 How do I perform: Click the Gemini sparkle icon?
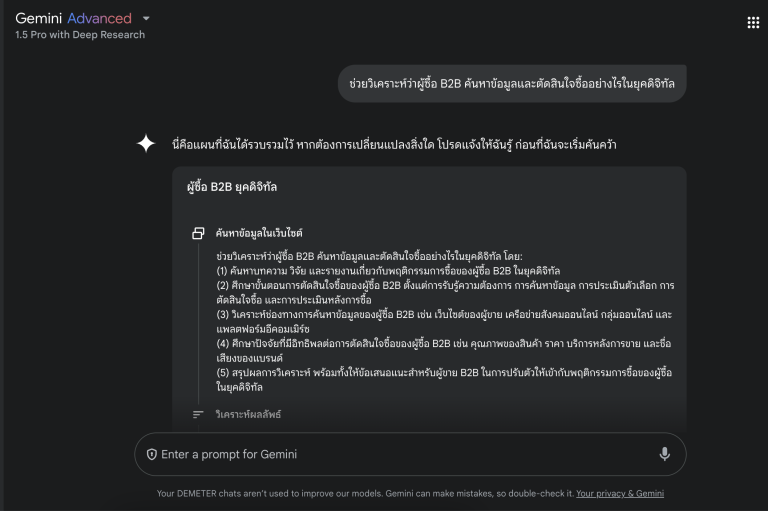pyautogui.click(x=146, y=144)
